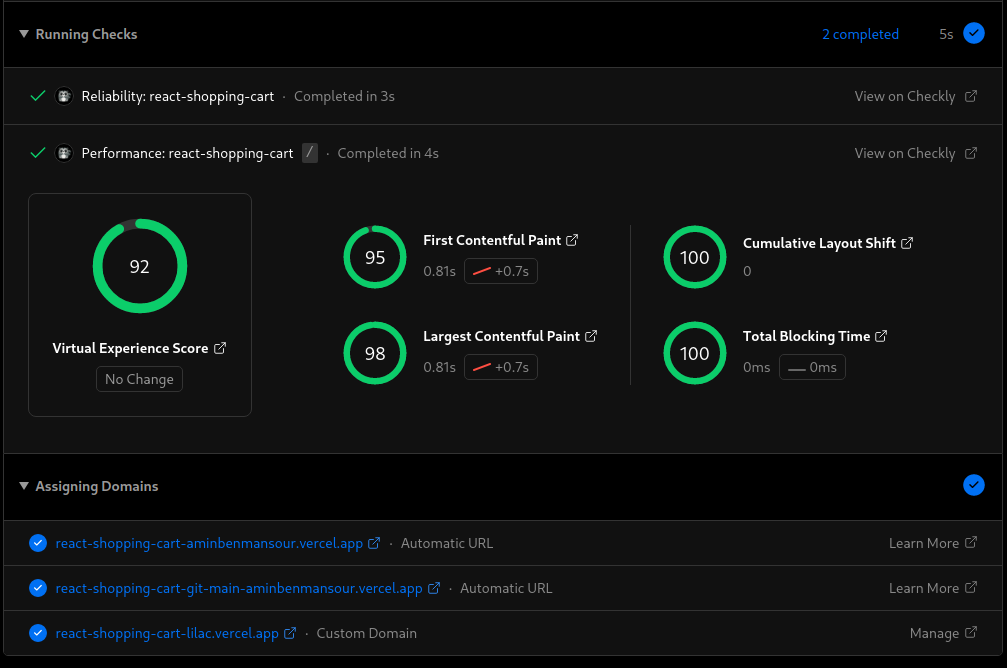The width and height of the screenshot is (1007, 668).
Task: Open First Contentful Paint info link icon
Action: (572, 240)
